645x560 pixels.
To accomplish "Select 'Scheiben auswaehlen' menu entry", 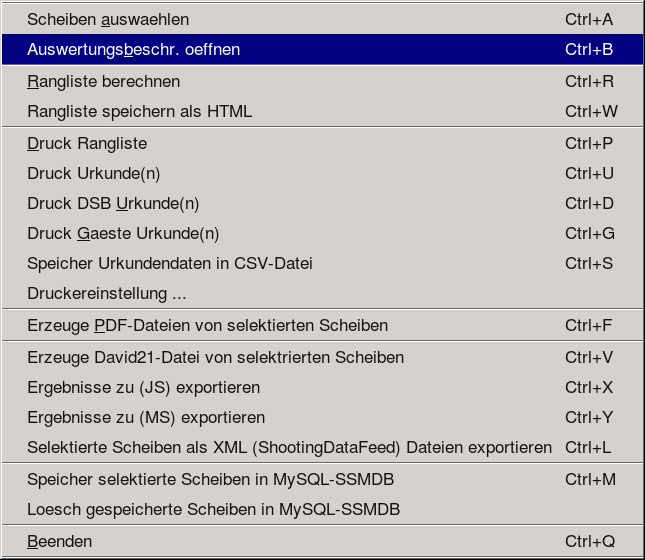I will (x=108, y=19).
